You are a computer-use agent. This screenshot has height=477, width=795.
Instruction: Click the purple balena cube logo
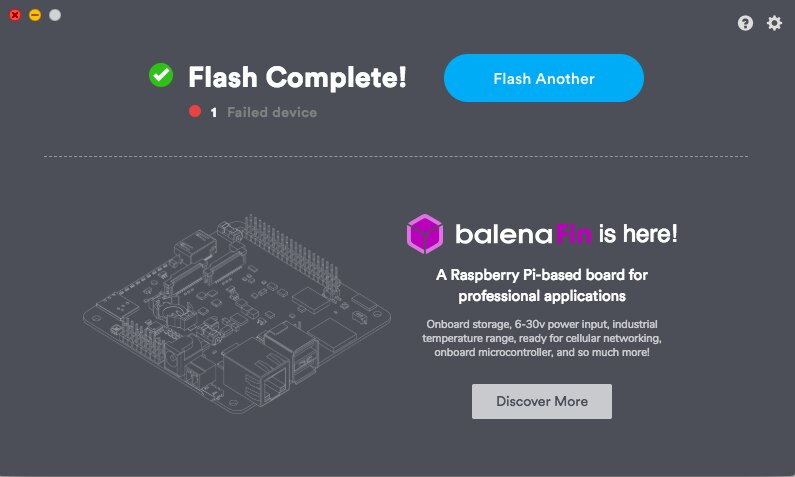point(424,234)
